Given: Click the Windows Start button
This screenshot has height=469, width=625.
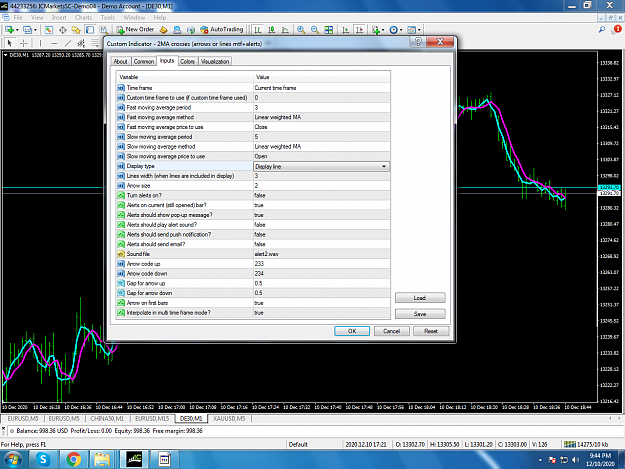Looking at the screenshot, I should (x=13, y=459).
